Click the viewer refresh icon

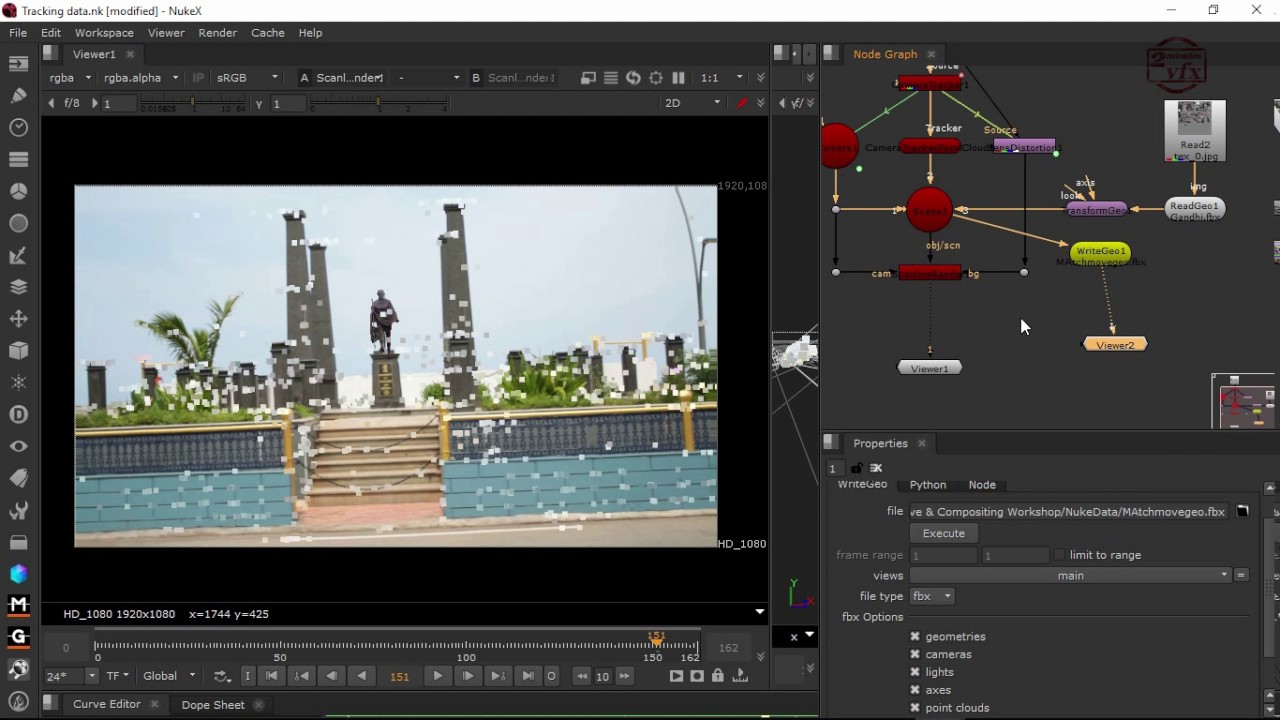(x=633, y=78)
